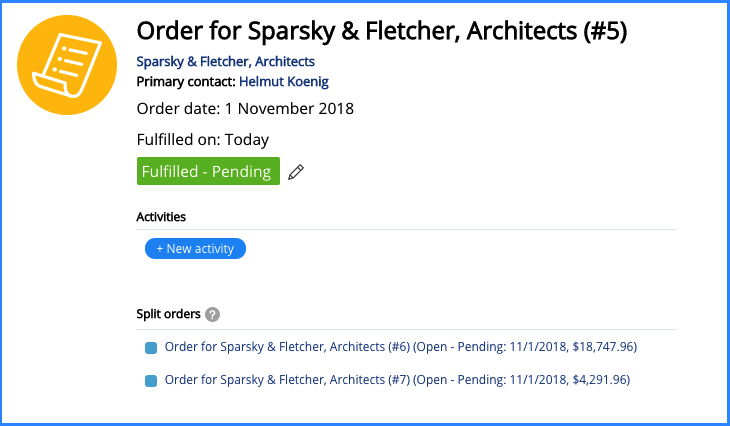Image resolution: width=730 pixels, height=426 pixels.
Task: Click the orange order receipt icon
Action: [x=67, y=65]
